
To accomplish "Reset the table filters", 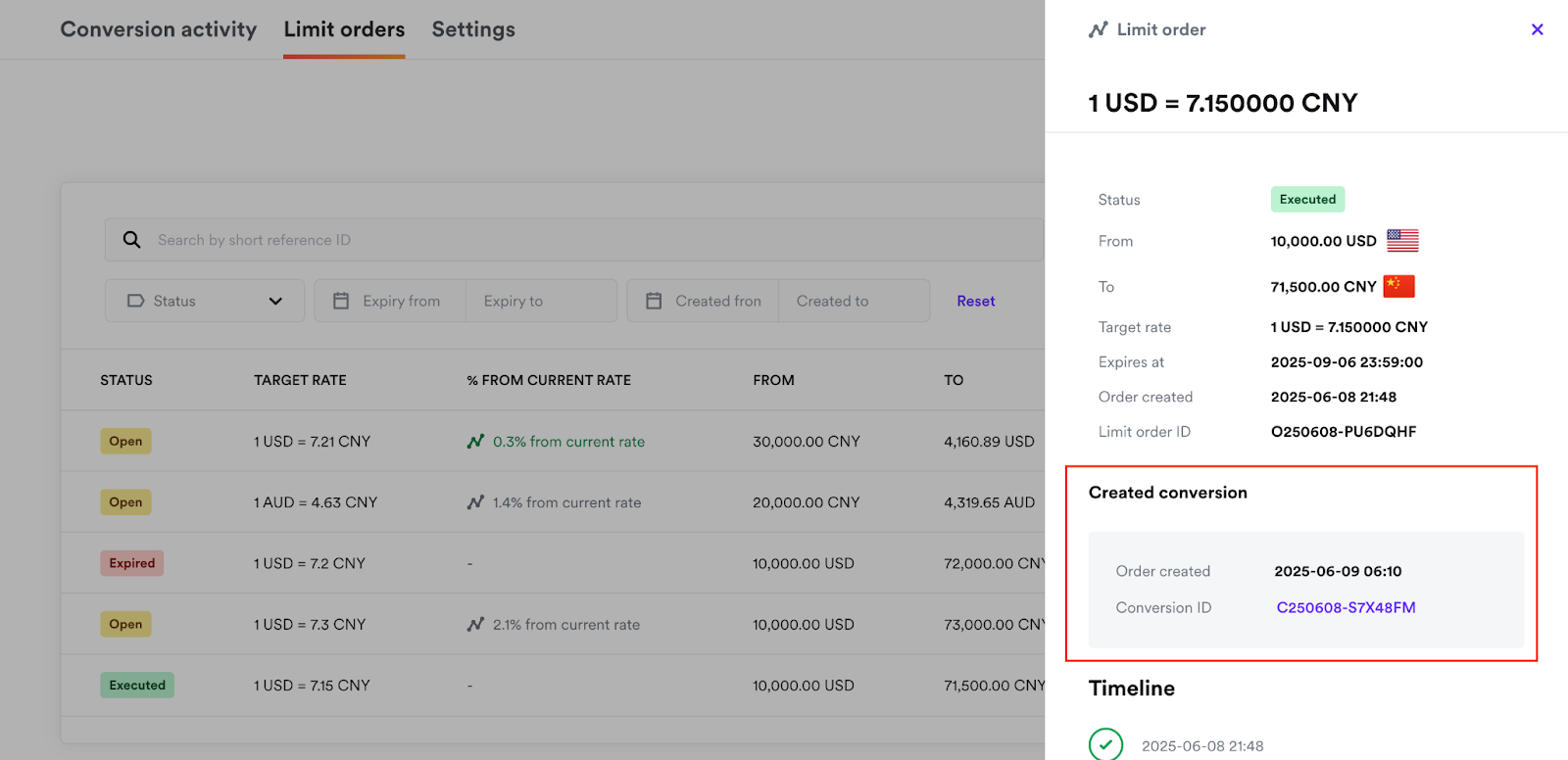I will click(975, 302).
